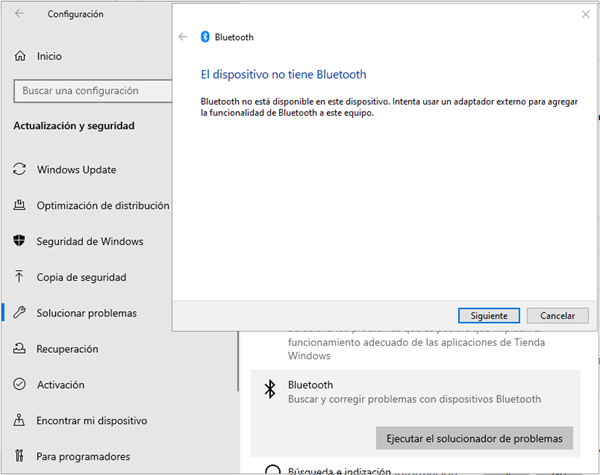This screenshot has width=600, height=475.
Task: Click the Encontrar mi dispositivo person icon
Action: (19, 420)
